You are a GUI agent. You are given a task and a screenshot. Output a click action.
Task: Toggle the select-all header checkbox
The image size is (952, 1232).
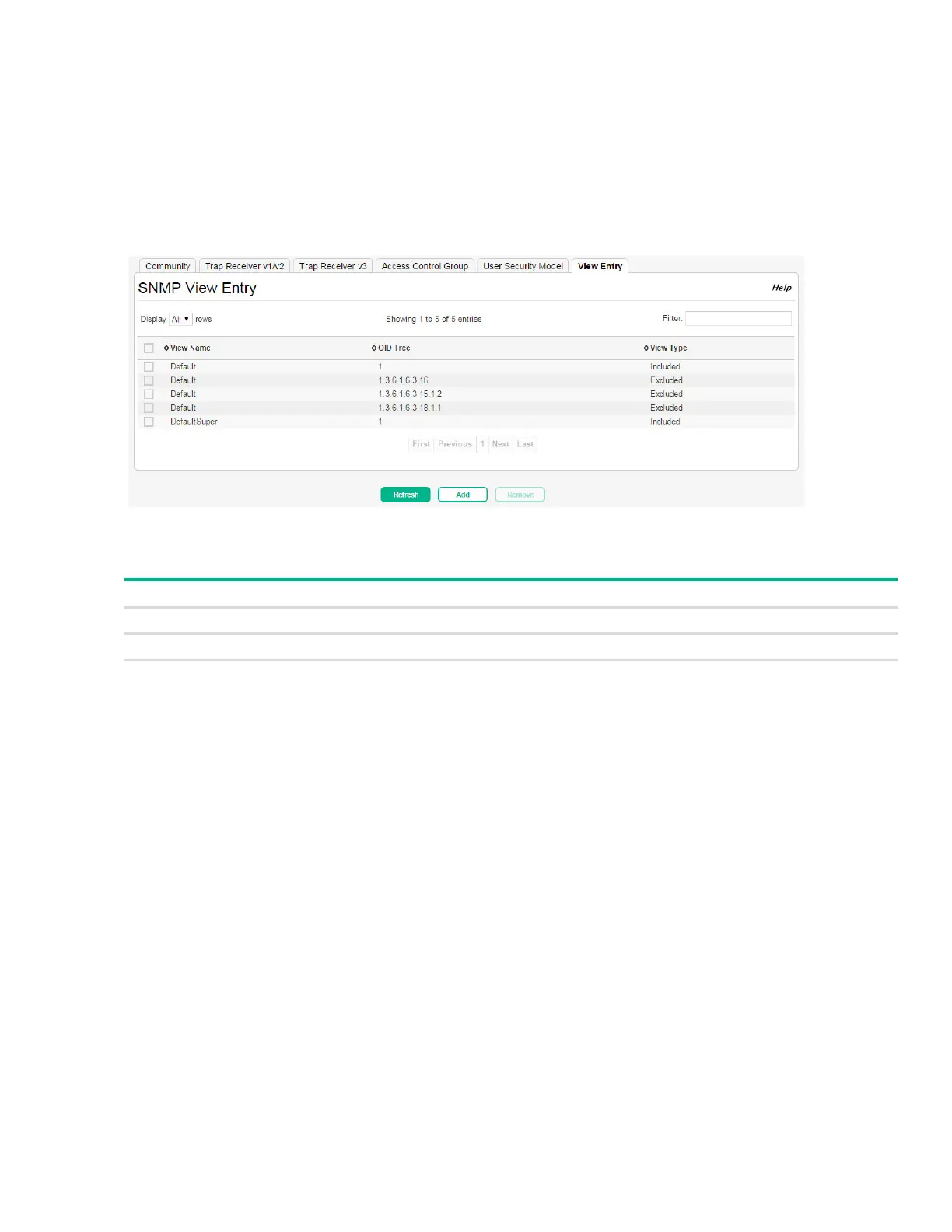tap(149, 348)
